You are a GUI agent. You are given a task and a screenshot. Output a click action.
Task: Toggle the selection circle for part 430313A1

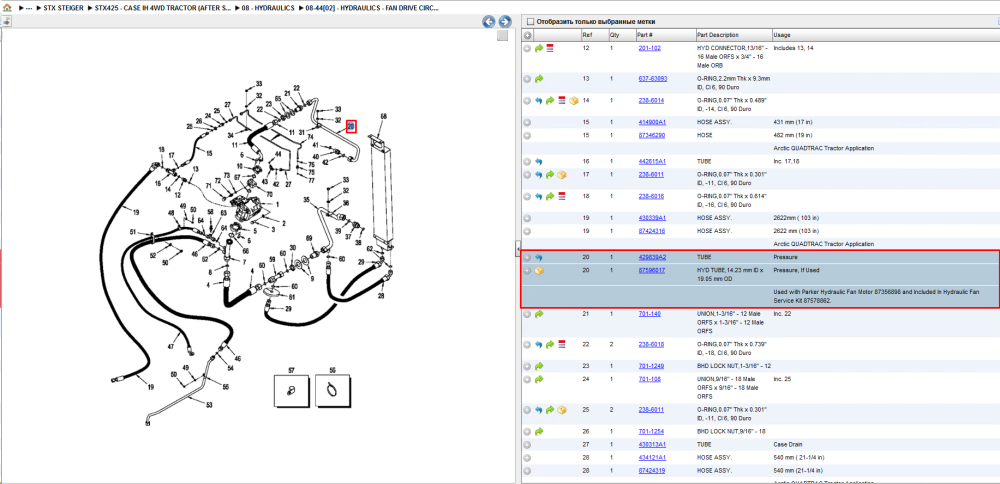[527, 444]
